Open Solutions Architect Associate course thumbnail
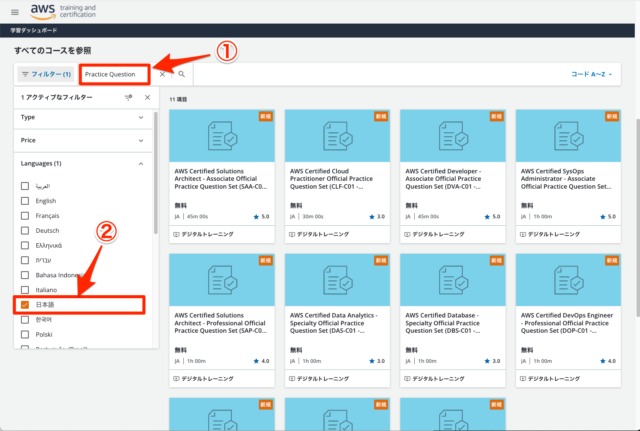The width and height of the screenshot is (640, 431). pos(222,136)
